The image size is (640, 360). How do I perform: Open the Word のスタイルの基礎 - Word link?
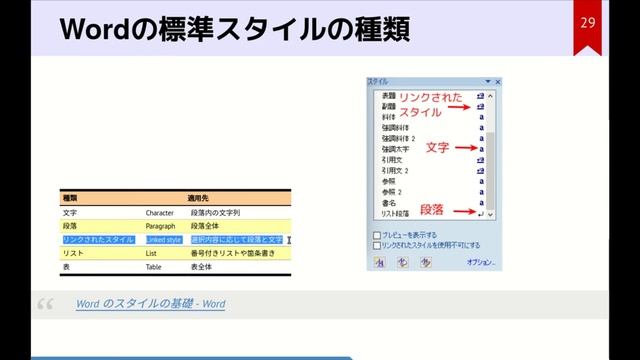click(x=151, y=304)
